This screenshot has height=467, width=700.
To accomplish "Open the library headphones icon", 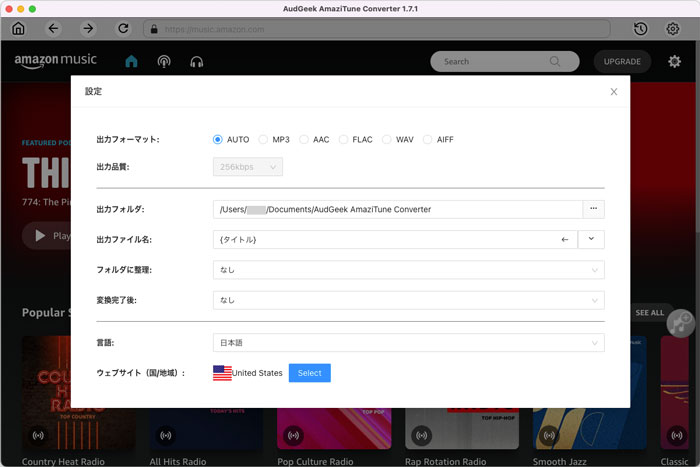I will (x=196, y=62).
